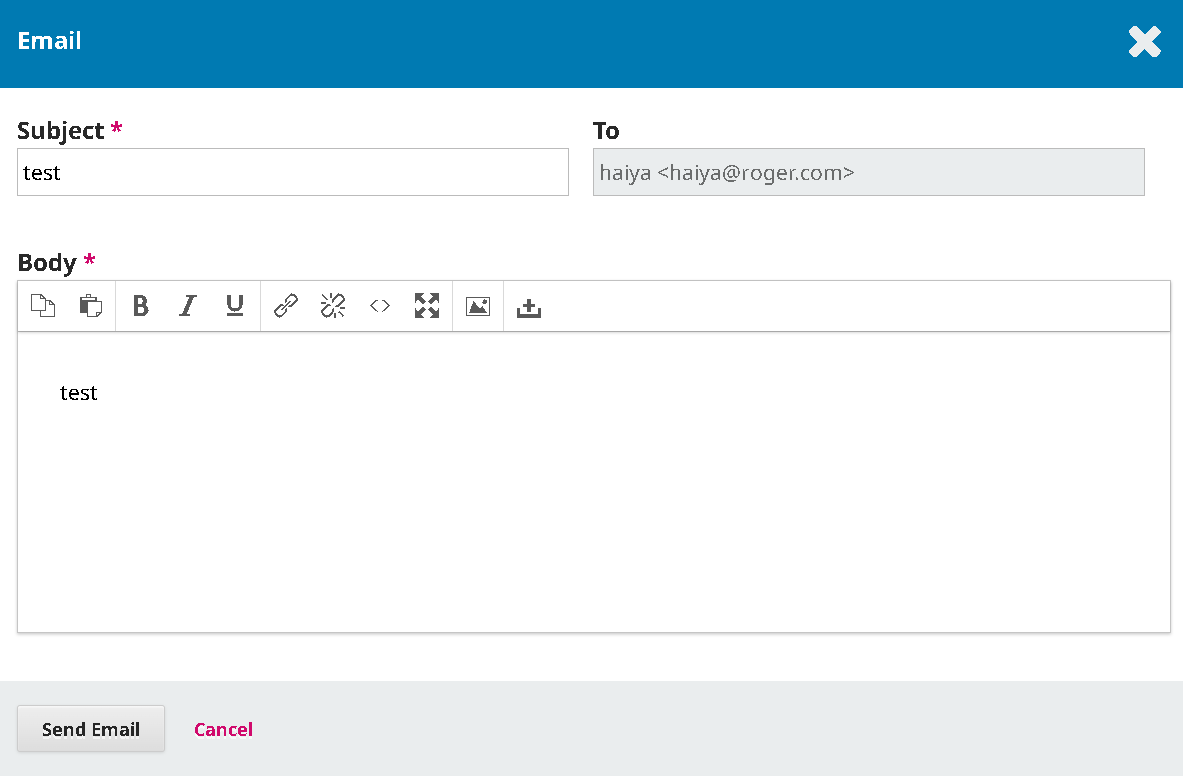Insert an image into the body
The width and height of the screenshot is (1183, 784).
coord(478,307)
